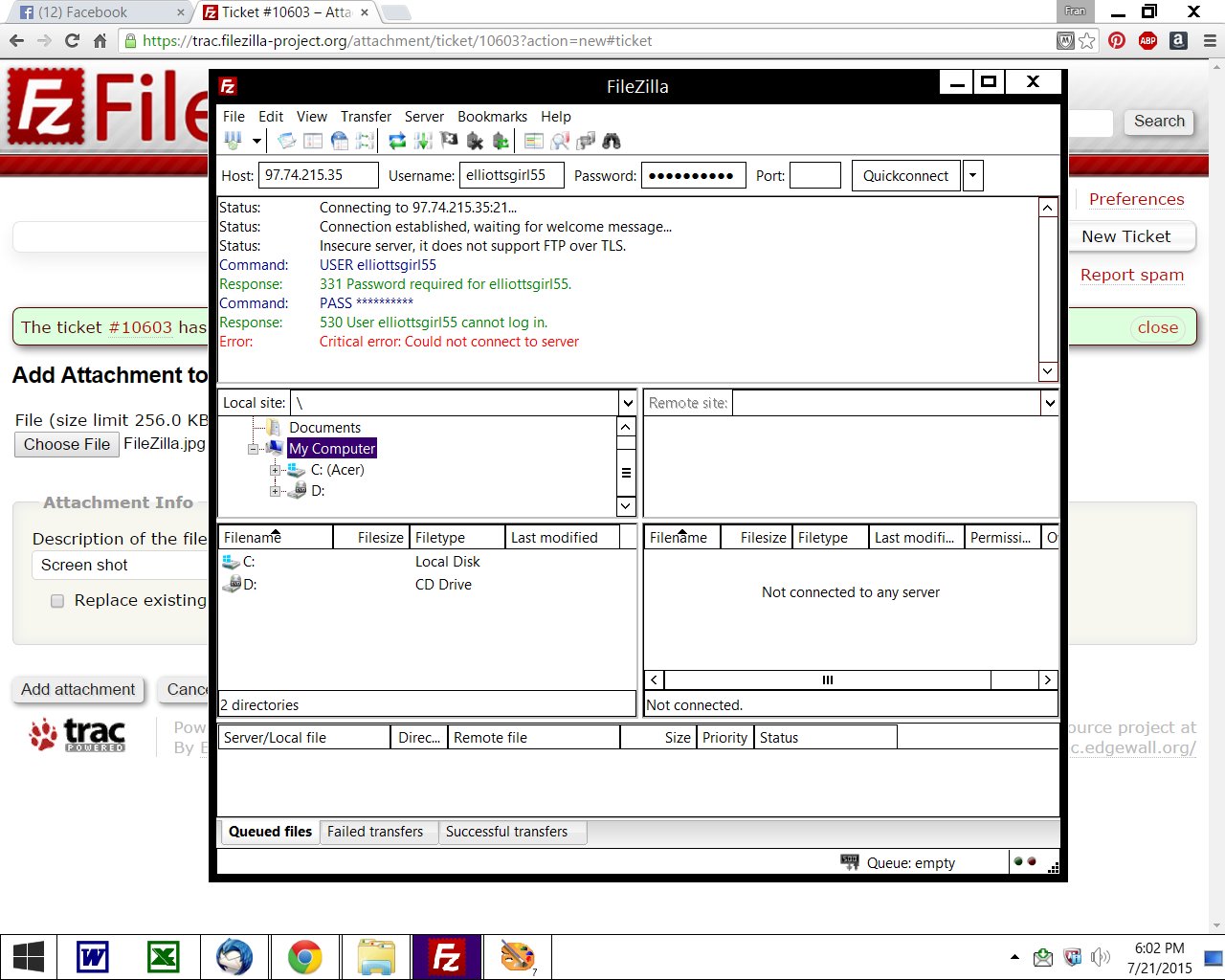Open Word from the taskbar
Viewport: 1225px width, 980px height.
click(x=93, y=957)
